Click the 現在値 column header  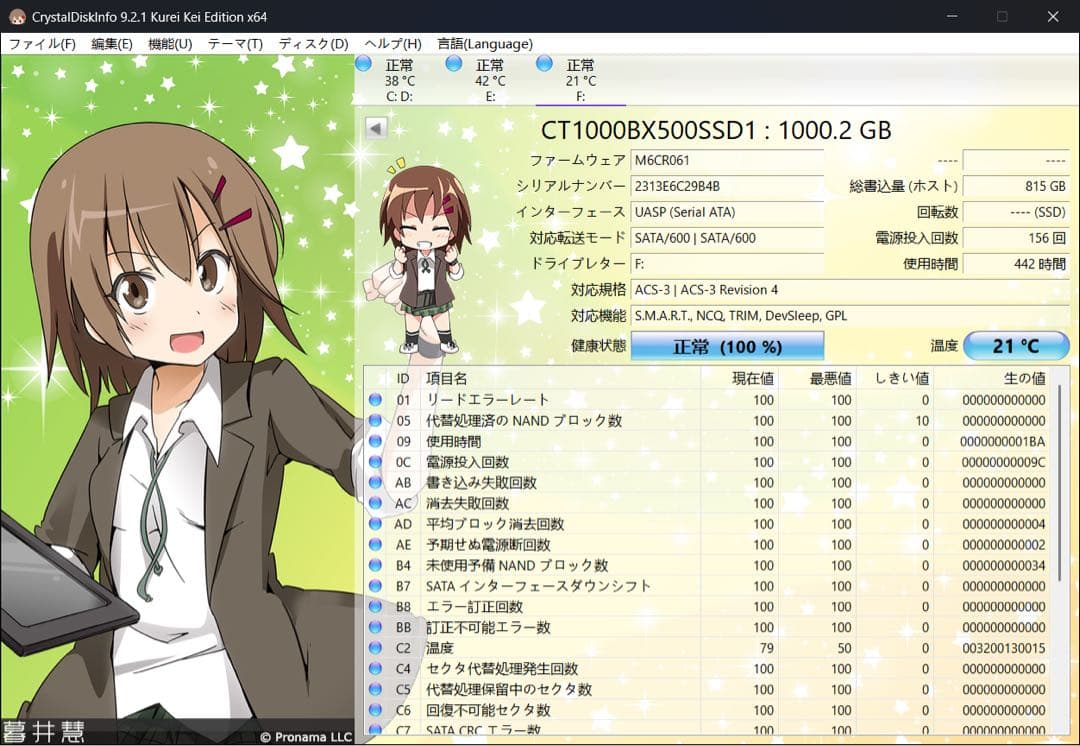click(x=739, y=378)
